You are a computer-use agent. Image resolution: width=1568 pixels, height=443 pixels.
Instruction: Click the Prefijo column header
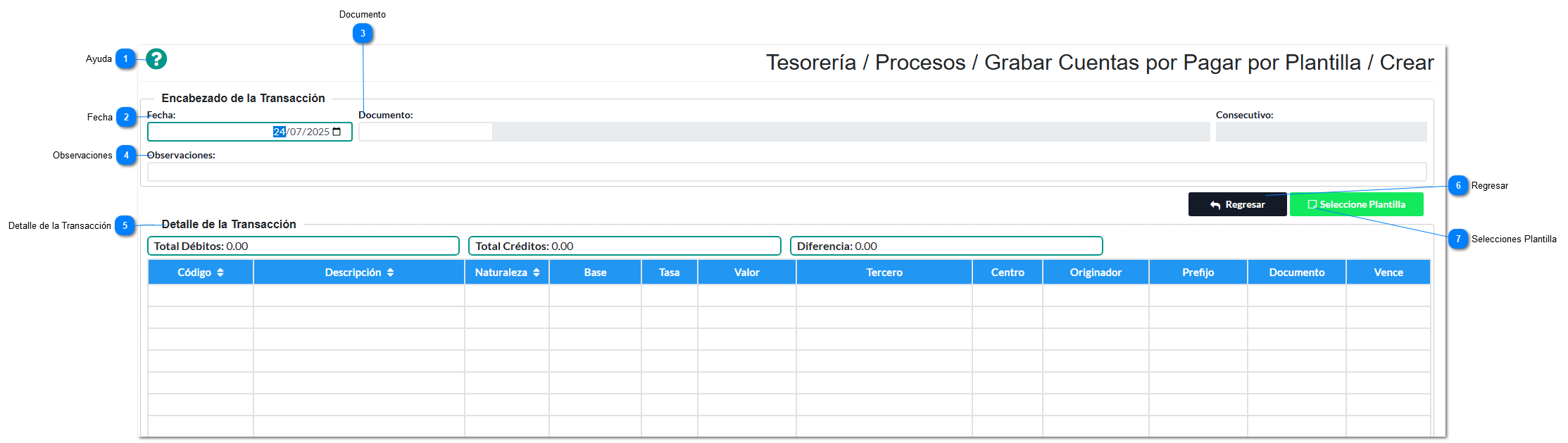point(1198,273)
